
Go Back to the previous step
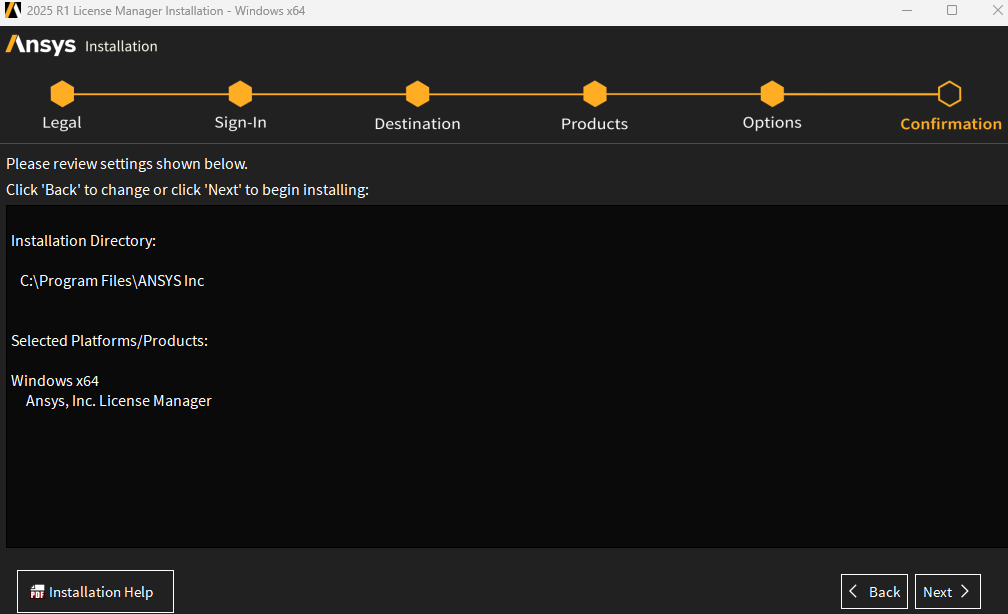(x=874, y=591)
